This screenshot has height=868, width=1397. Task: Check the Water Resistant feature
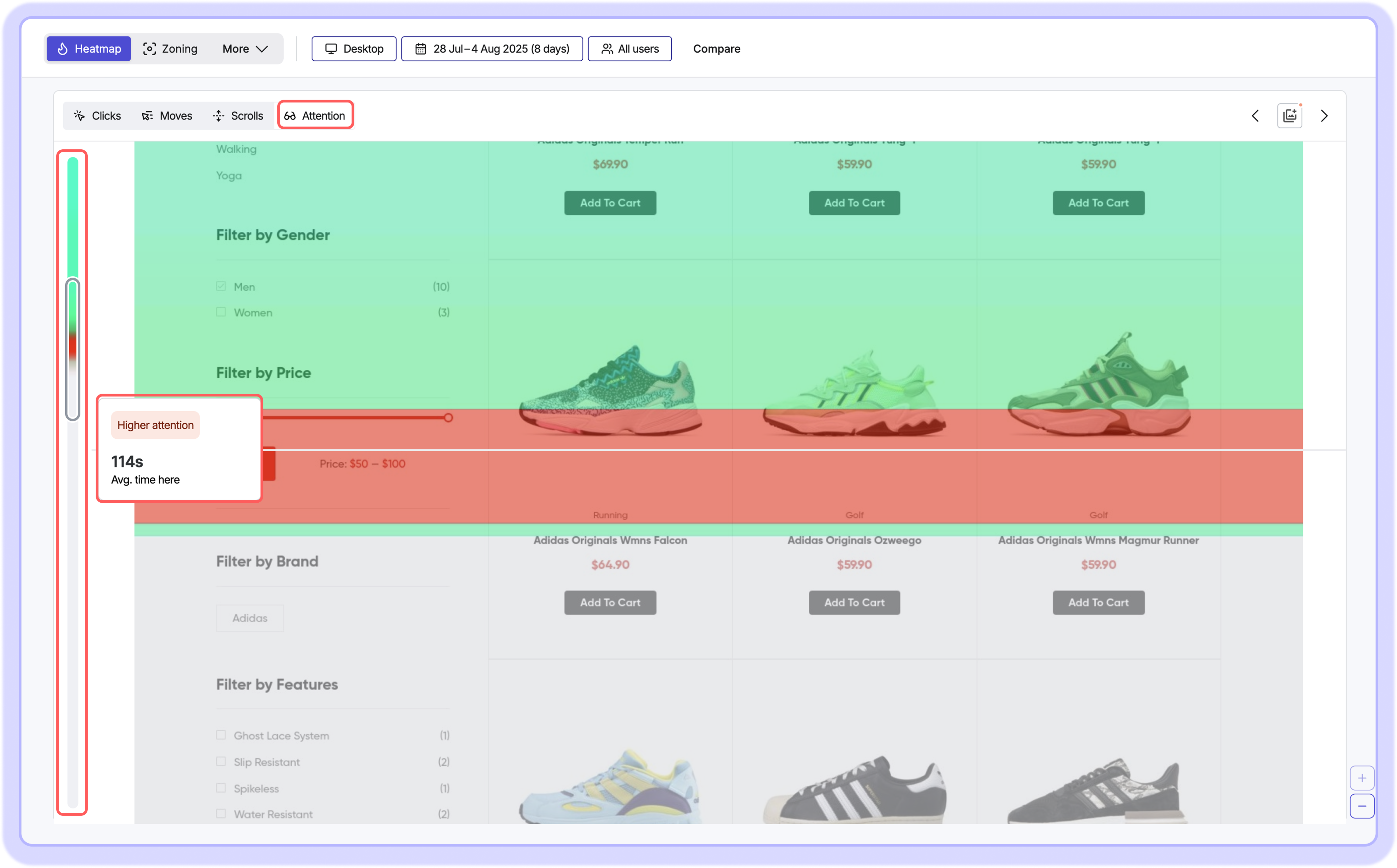tap(221, 813)
